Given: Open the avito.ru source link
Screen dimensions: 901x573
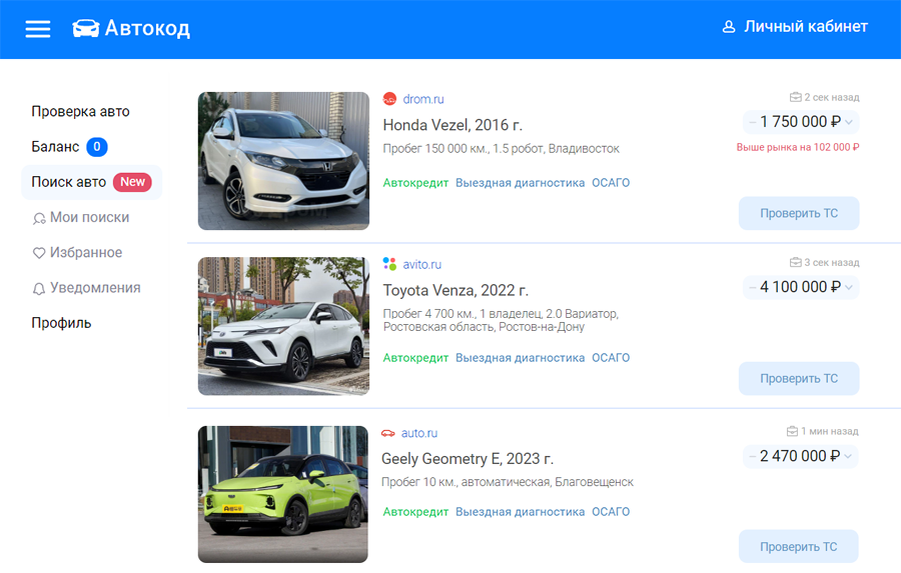Looking at the screenshot, I should (422, 264).
